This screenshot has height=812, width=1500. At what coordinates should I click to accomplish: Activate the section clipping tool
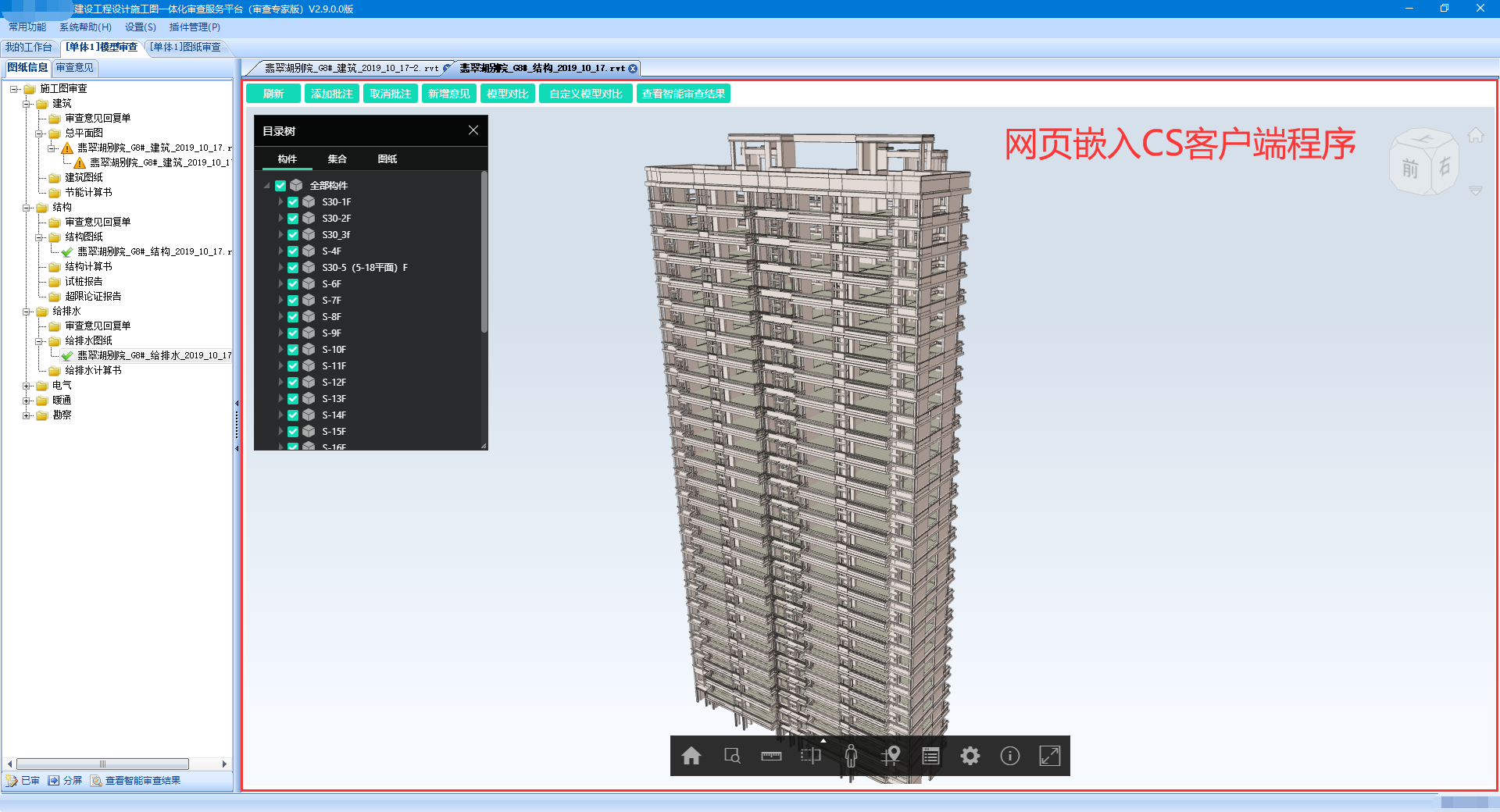coord(811,756)
